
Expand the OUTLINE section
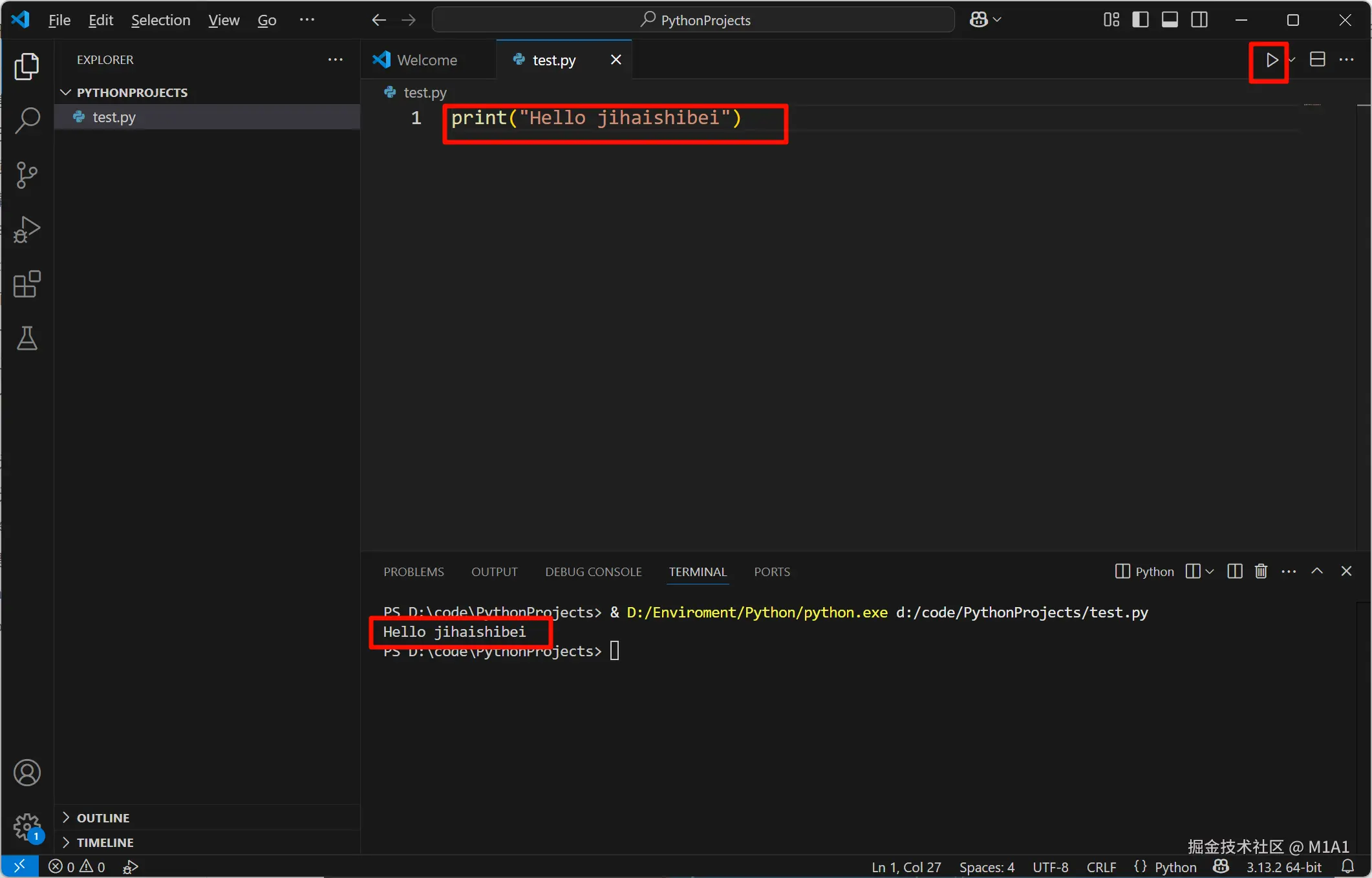tap(103, 818)
